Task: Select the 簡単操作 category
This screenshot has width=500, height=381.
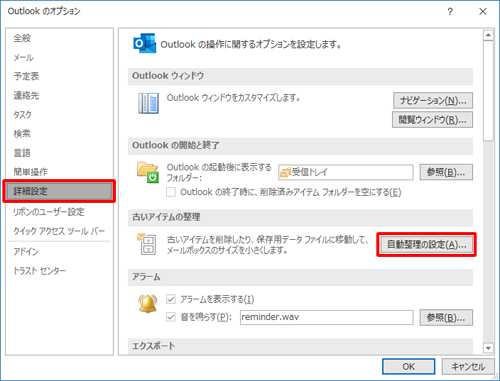Action: [x=30, y=172]
